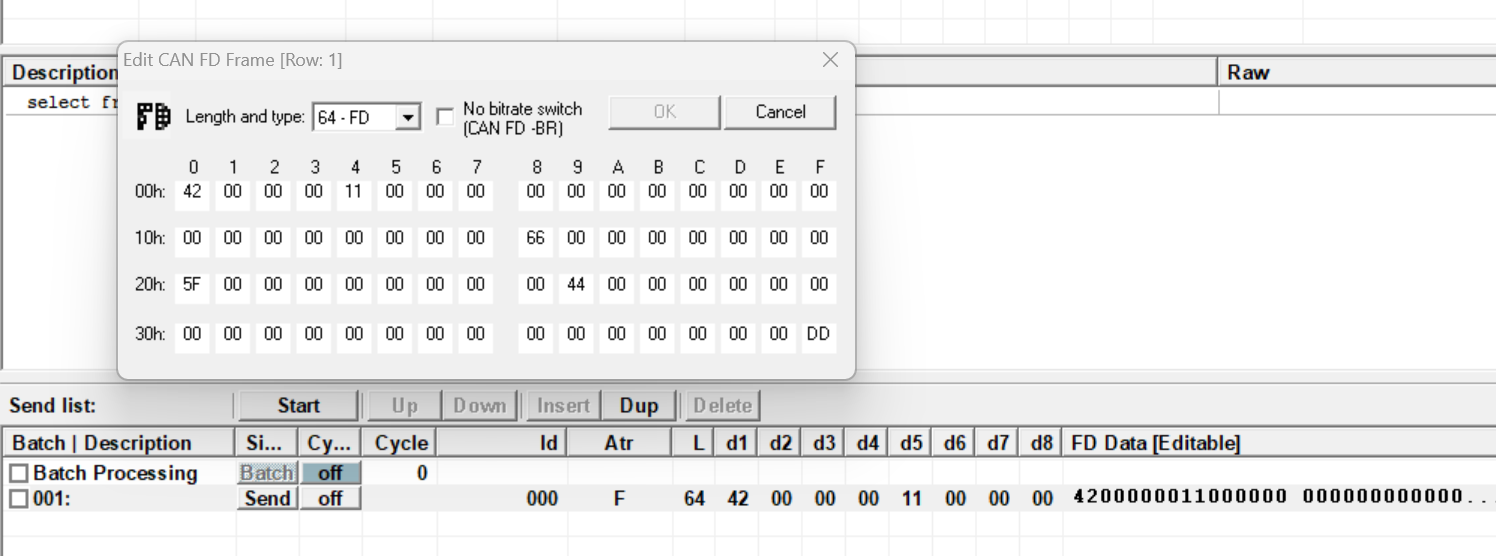The image size is (1496, 556).
Task: Open the Length and type dropdown
Action: [407, 117]
